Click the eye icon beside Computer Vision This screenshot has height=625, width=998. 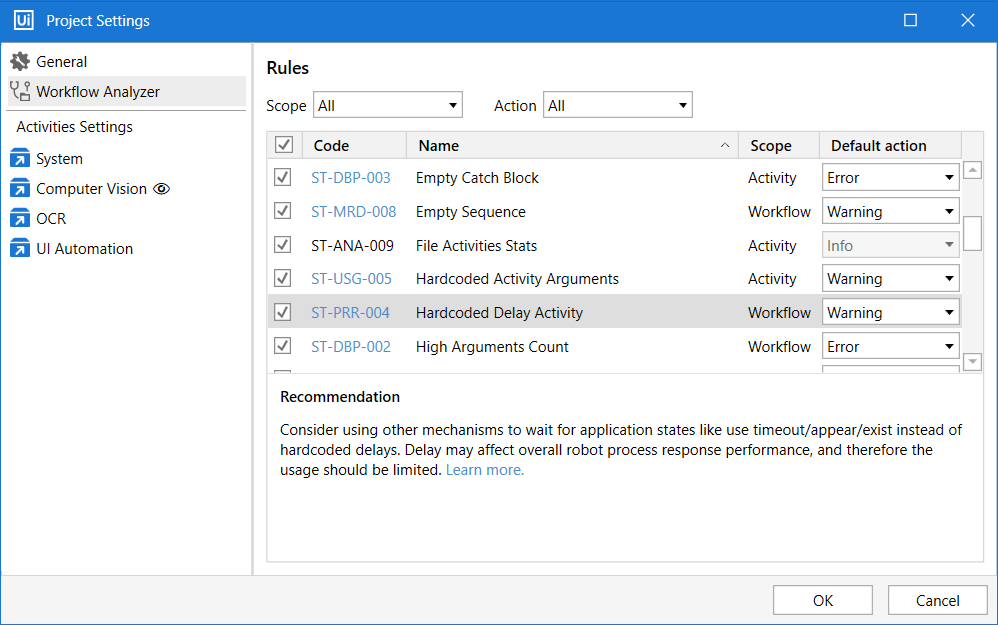click(x=162, y=189)
